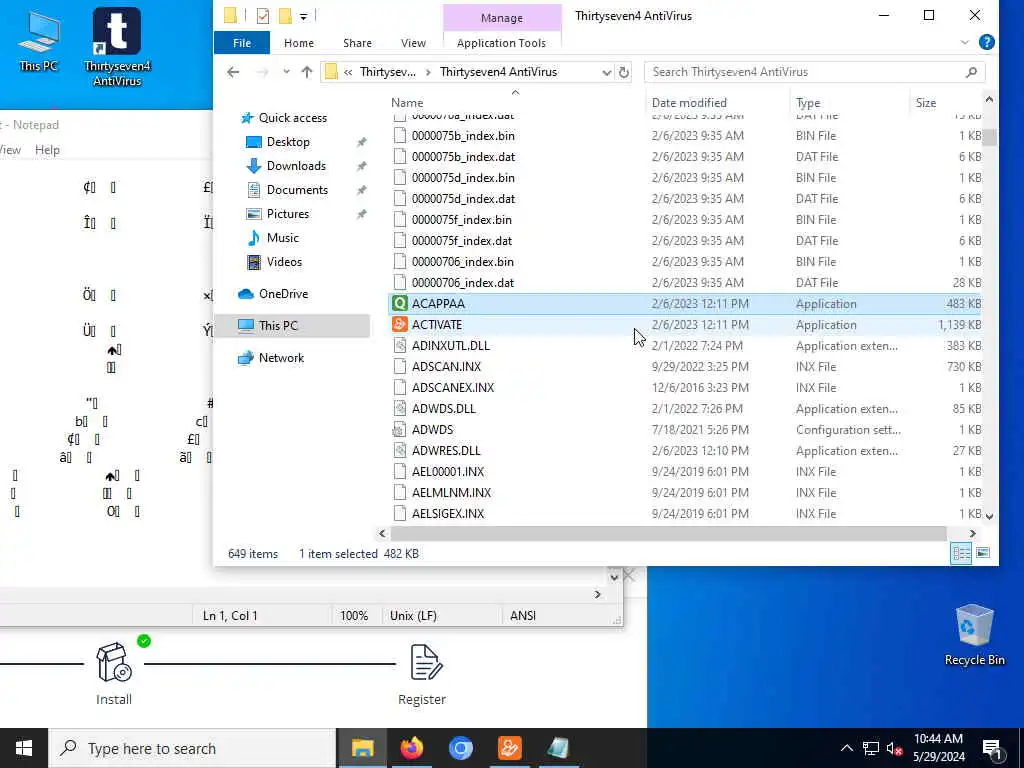Screen dimensions: 1024x768
Task: Open the File menu in Explorer
Action: click(242, 42)
